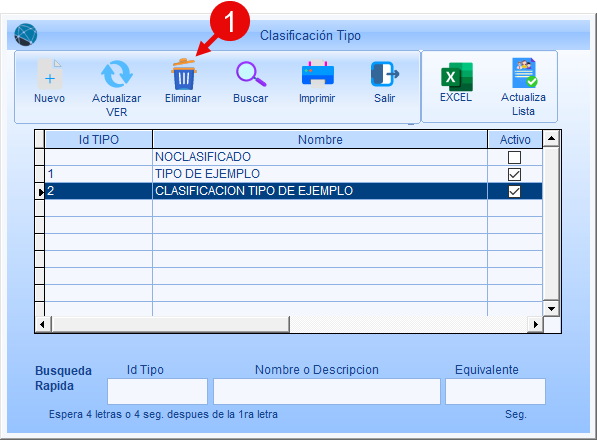Open search with the Buscar magnifier icon
The height and width of the screenshot is (440, 597).
pyautogui.click(x=251, y=74)
